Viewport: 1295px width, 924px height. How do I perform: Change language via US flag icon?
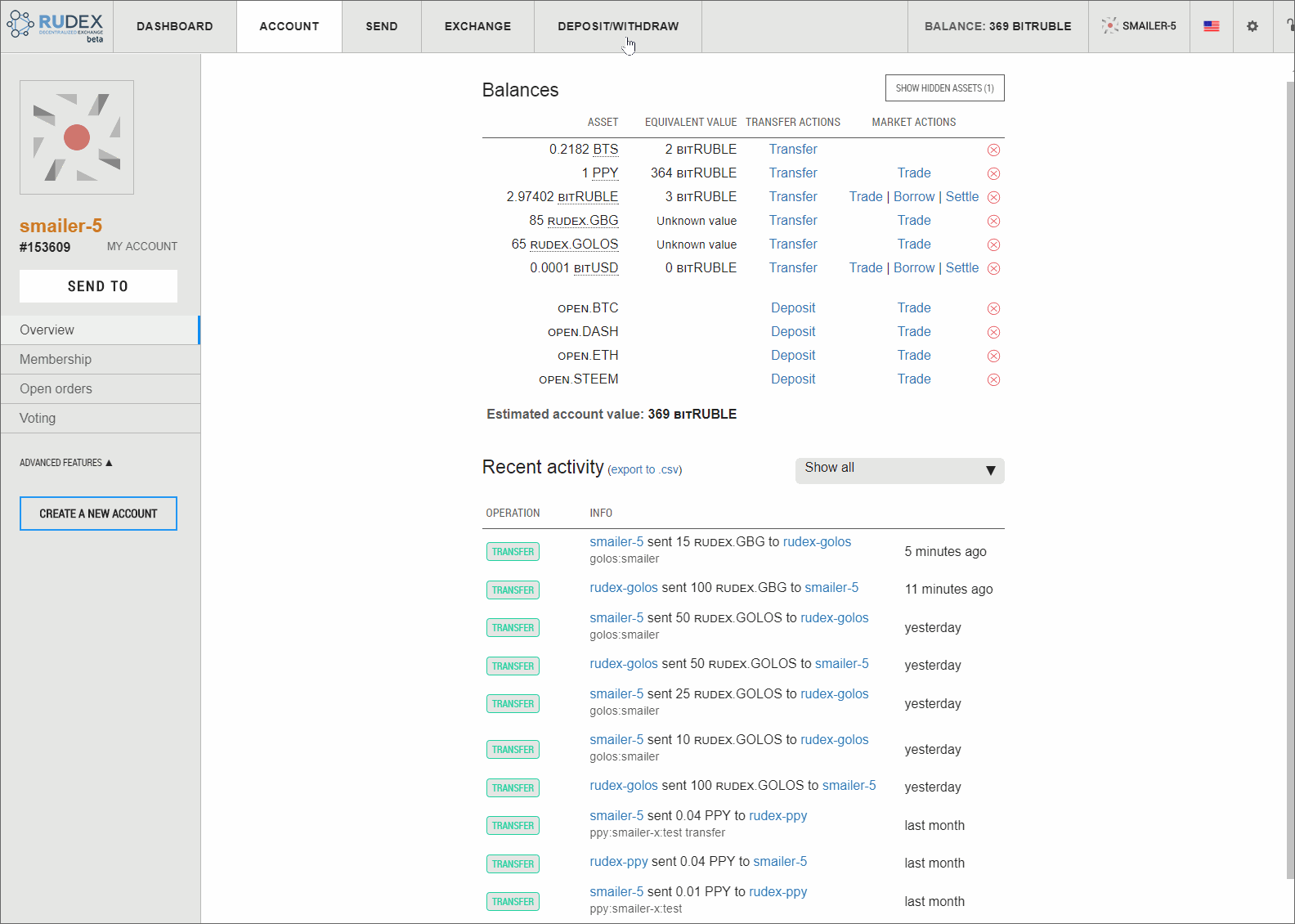[1211, 26]
